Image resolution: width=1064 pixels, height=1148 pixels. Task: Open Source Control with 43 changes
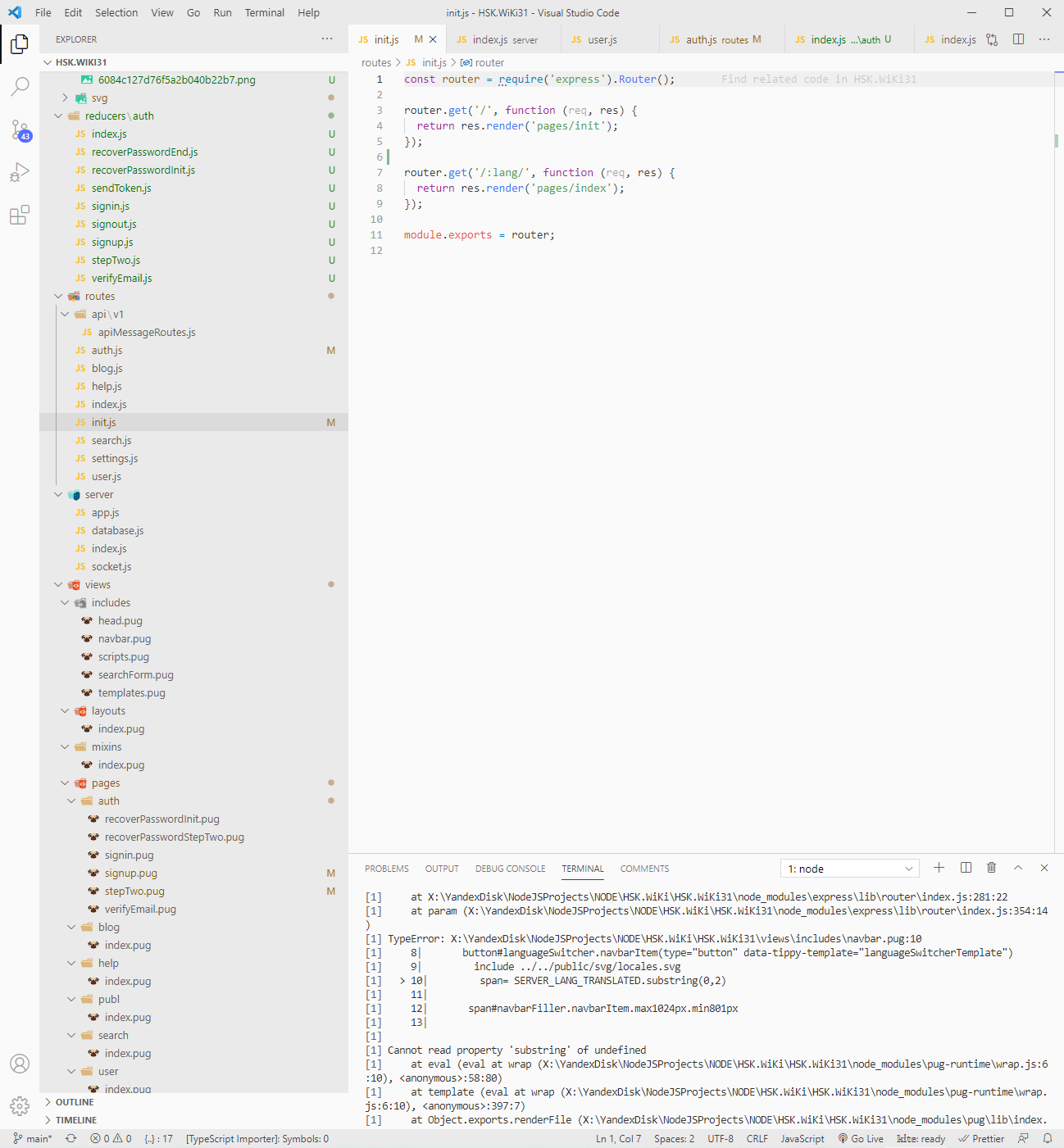(20, 129)
